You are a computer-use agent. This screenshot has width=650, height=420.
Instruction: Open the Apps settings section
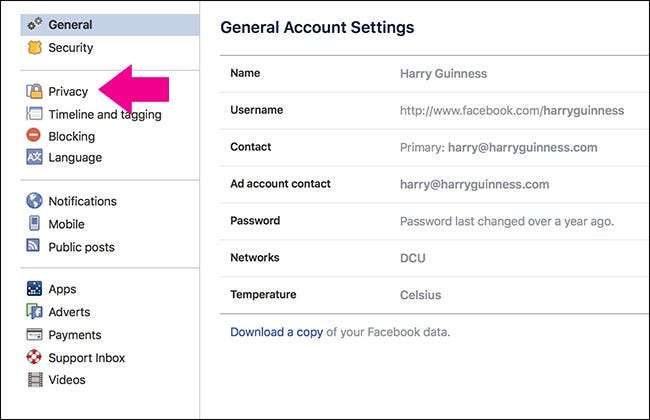[62, 289]
